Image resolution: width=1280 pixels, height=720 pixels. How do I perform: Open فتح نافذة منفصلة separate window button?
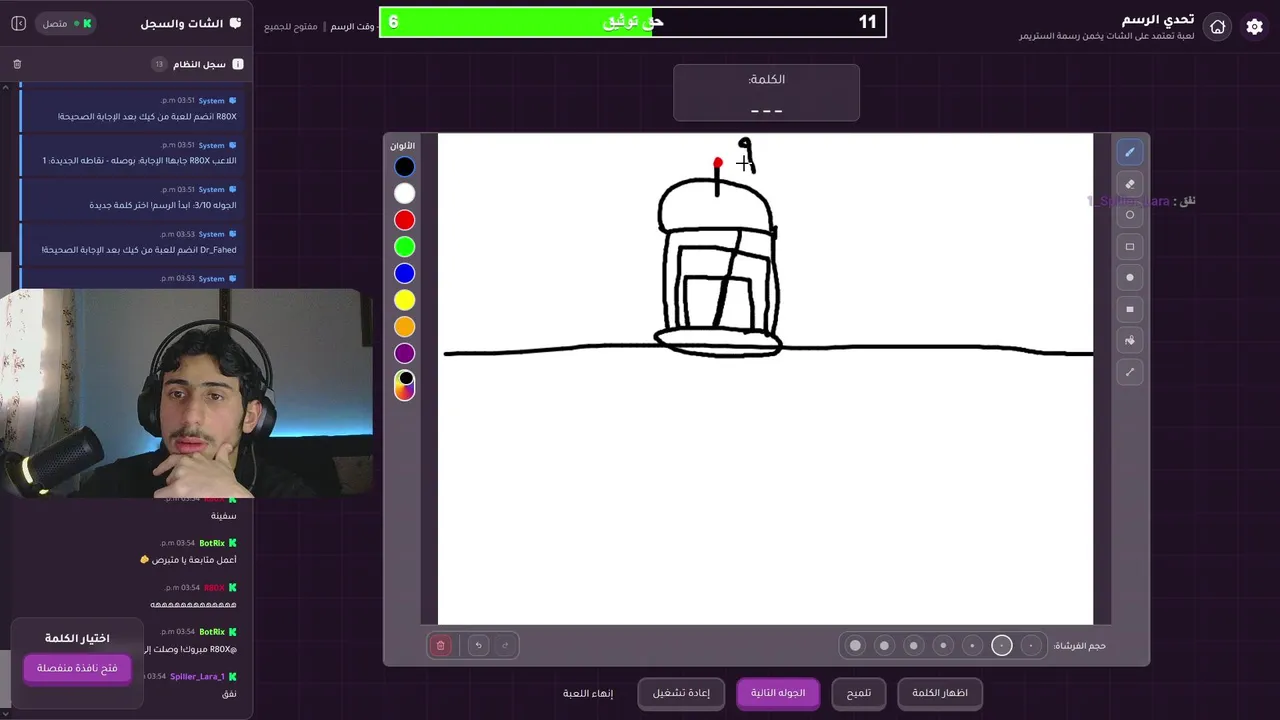coord(77,668)
